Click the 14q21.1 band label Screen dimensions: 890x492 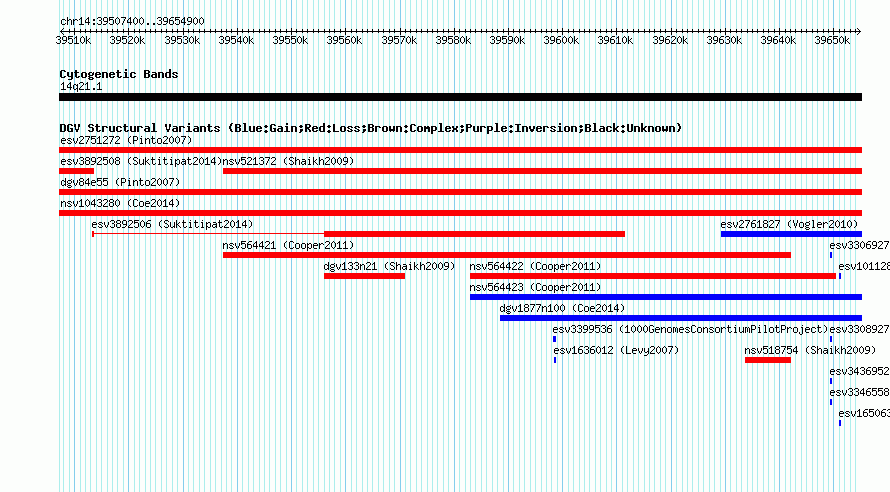pos(81,86)
